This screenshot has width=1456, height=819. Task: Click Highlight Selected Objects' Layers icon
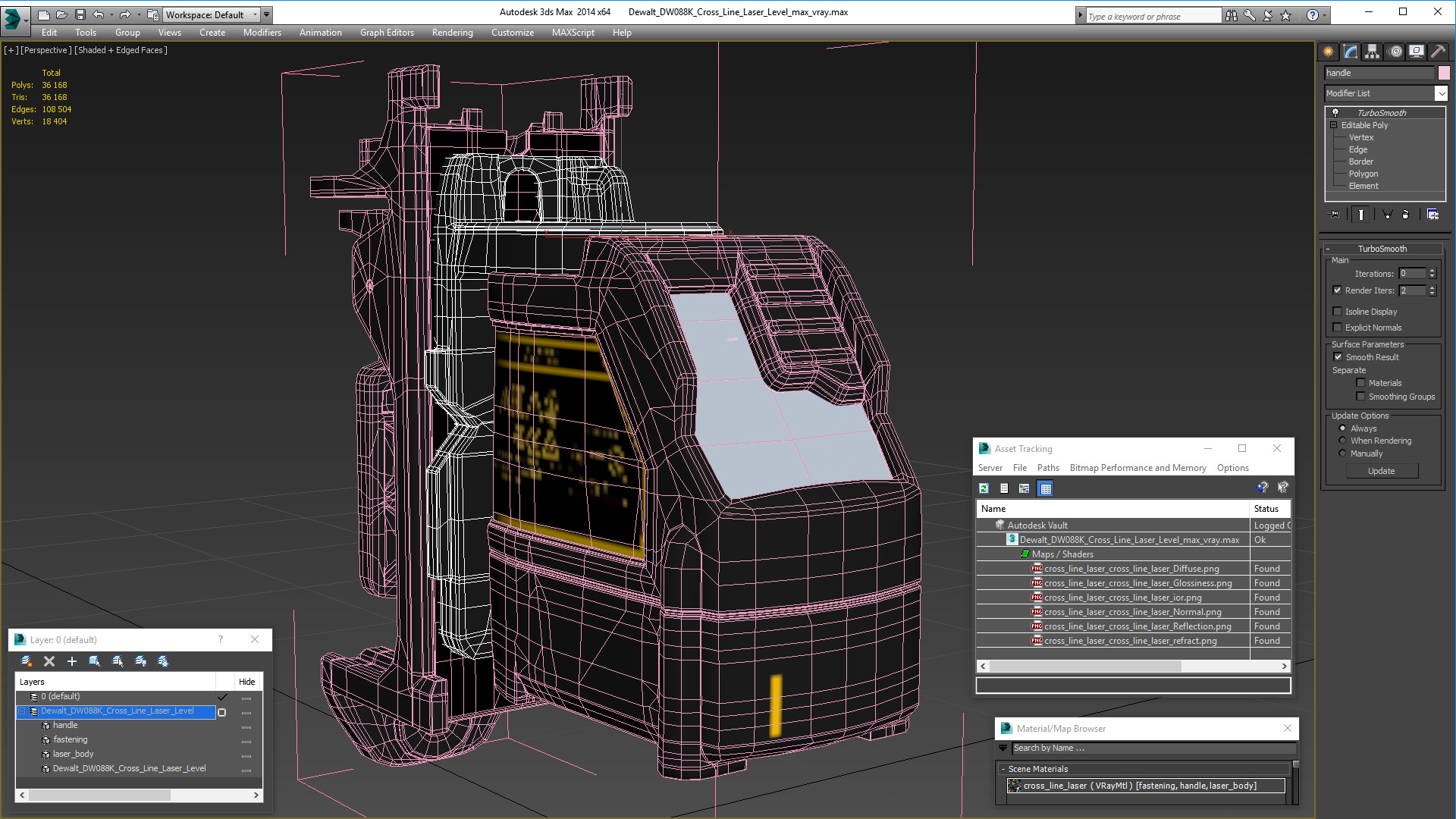click(x=118, y=661)
